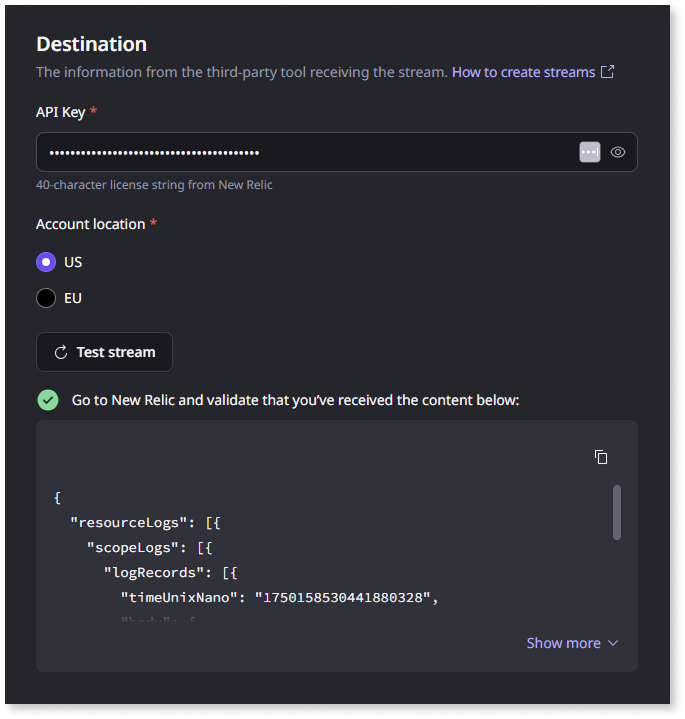Reveal the API key with the eye icon
This screenshot has height=719, width=685.
click(x=618, y=152)
